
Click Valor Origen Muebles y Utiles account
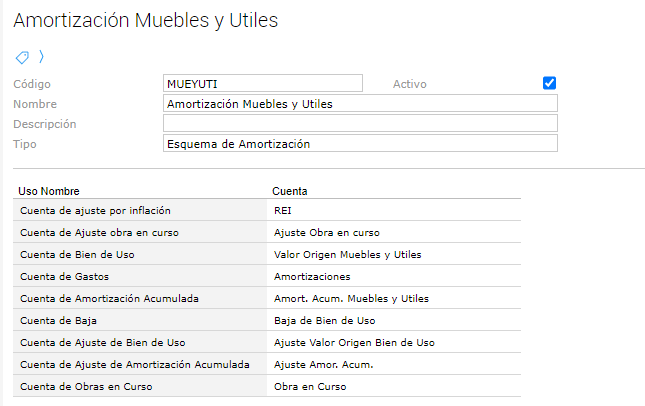tap(347, 254)
